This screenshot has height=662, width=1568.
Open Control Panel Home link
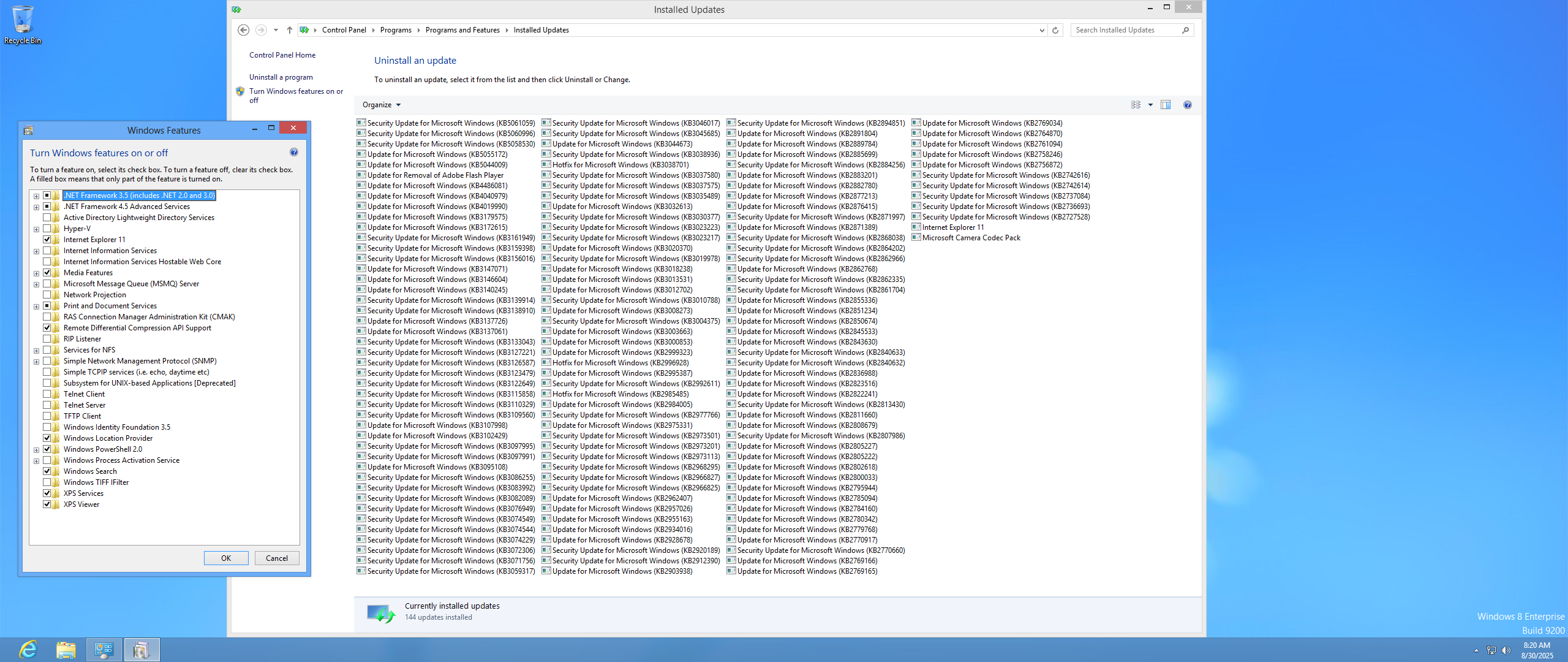click(x=282, y=55)
